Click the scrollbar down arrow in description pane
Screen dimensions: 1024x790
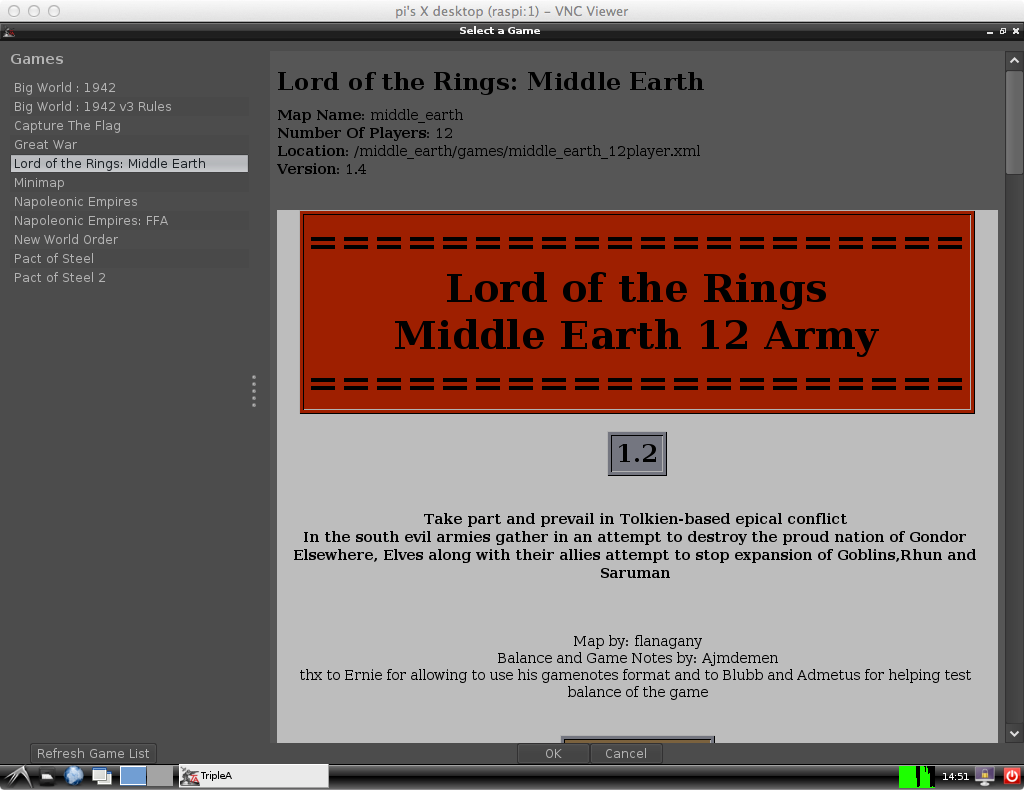[x=1014, y=734]
